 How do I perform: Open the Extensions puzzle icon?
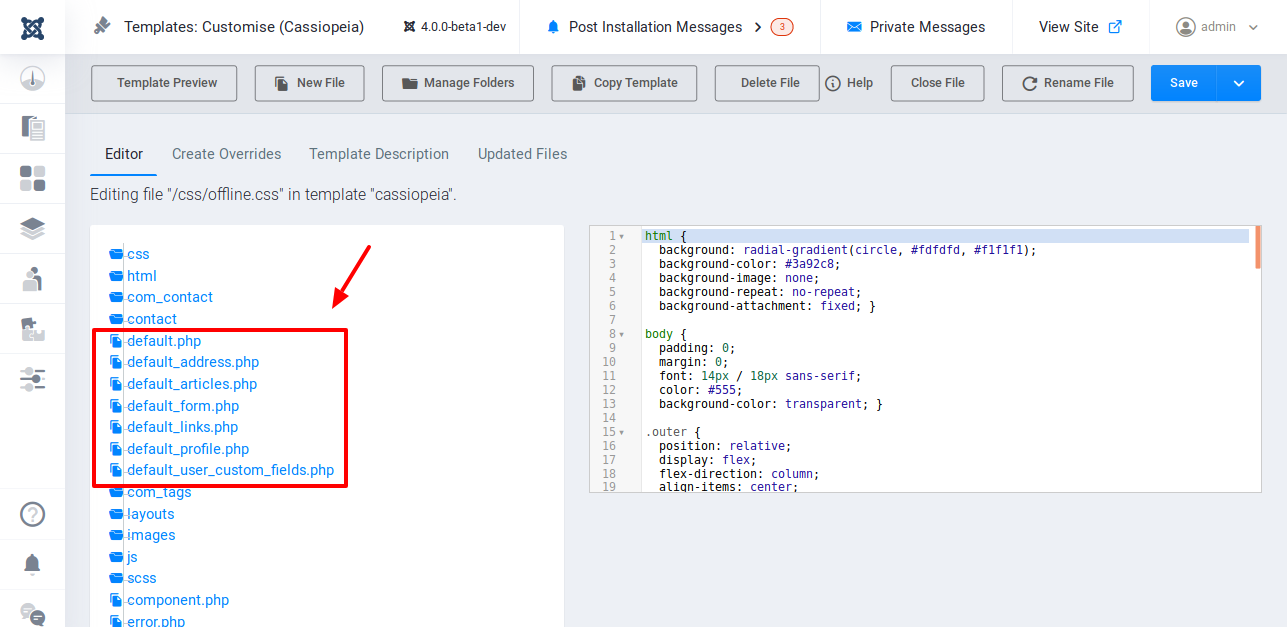(x=31, y=328)
